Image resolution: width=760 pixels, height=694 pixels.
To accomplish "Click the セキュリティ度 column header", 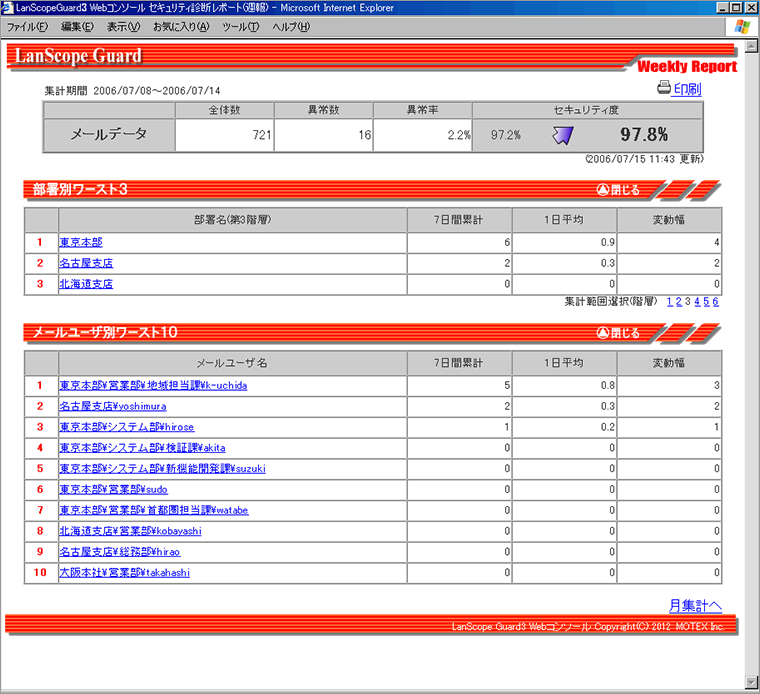I will [x=587, y=110].
